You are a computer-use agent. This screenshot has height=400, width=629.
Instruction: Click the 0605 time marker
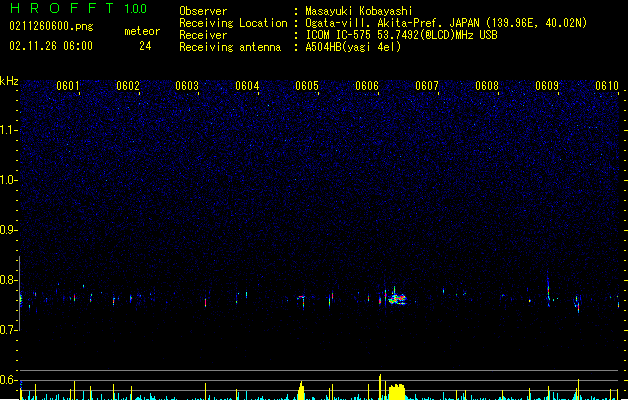pos(307,86)
